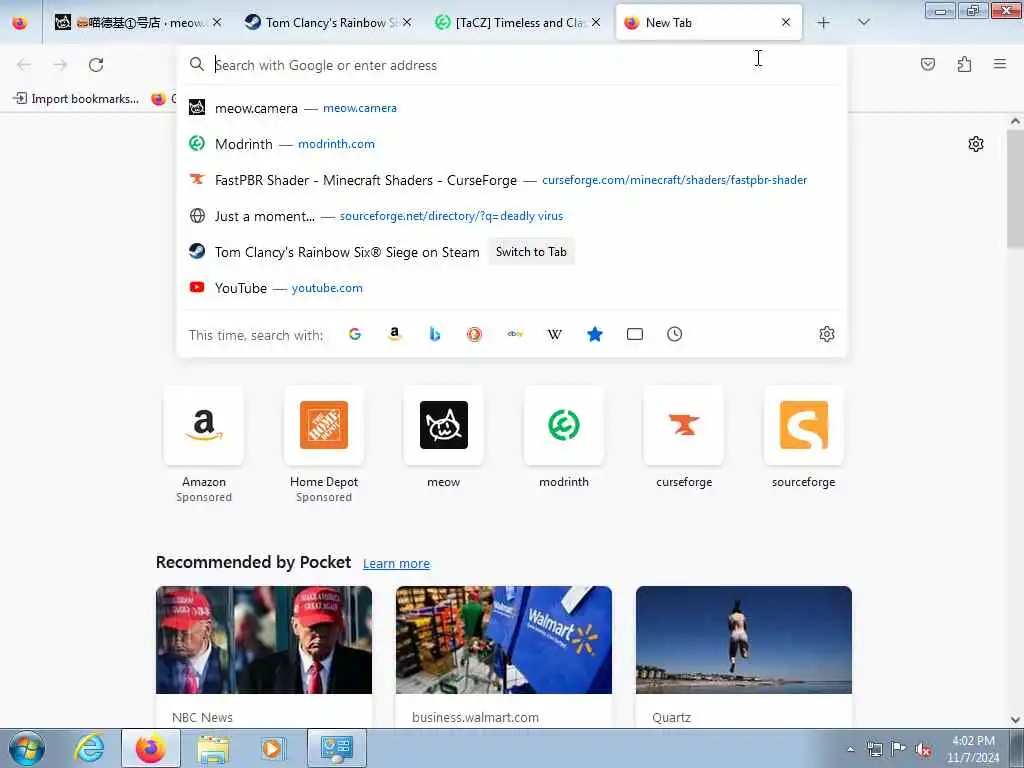Open Windows Media Player from taskbar

(x=272, y=748)
